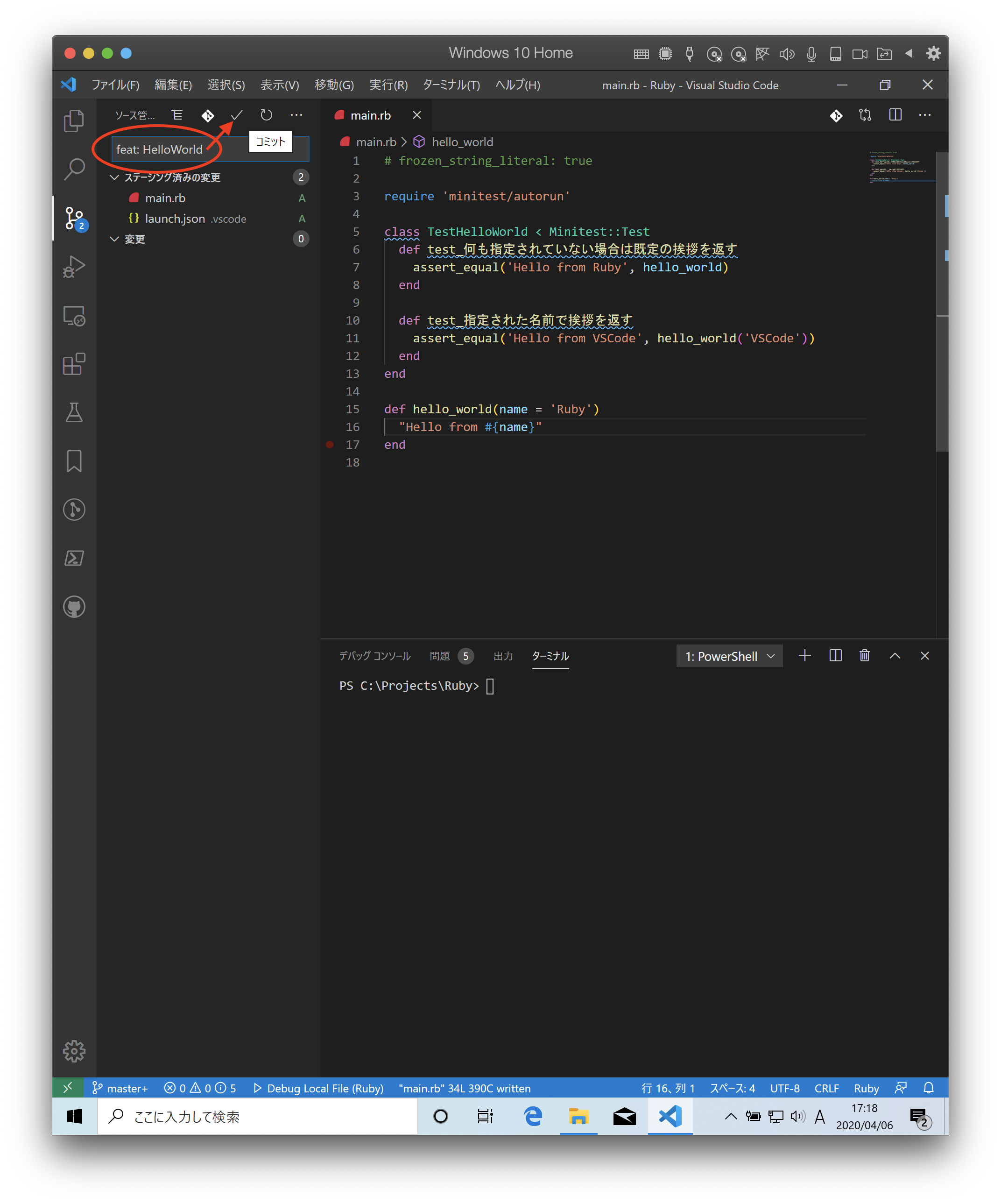Refresh the source control view
Screen dimensions: 1001x1204
[266, 115]
